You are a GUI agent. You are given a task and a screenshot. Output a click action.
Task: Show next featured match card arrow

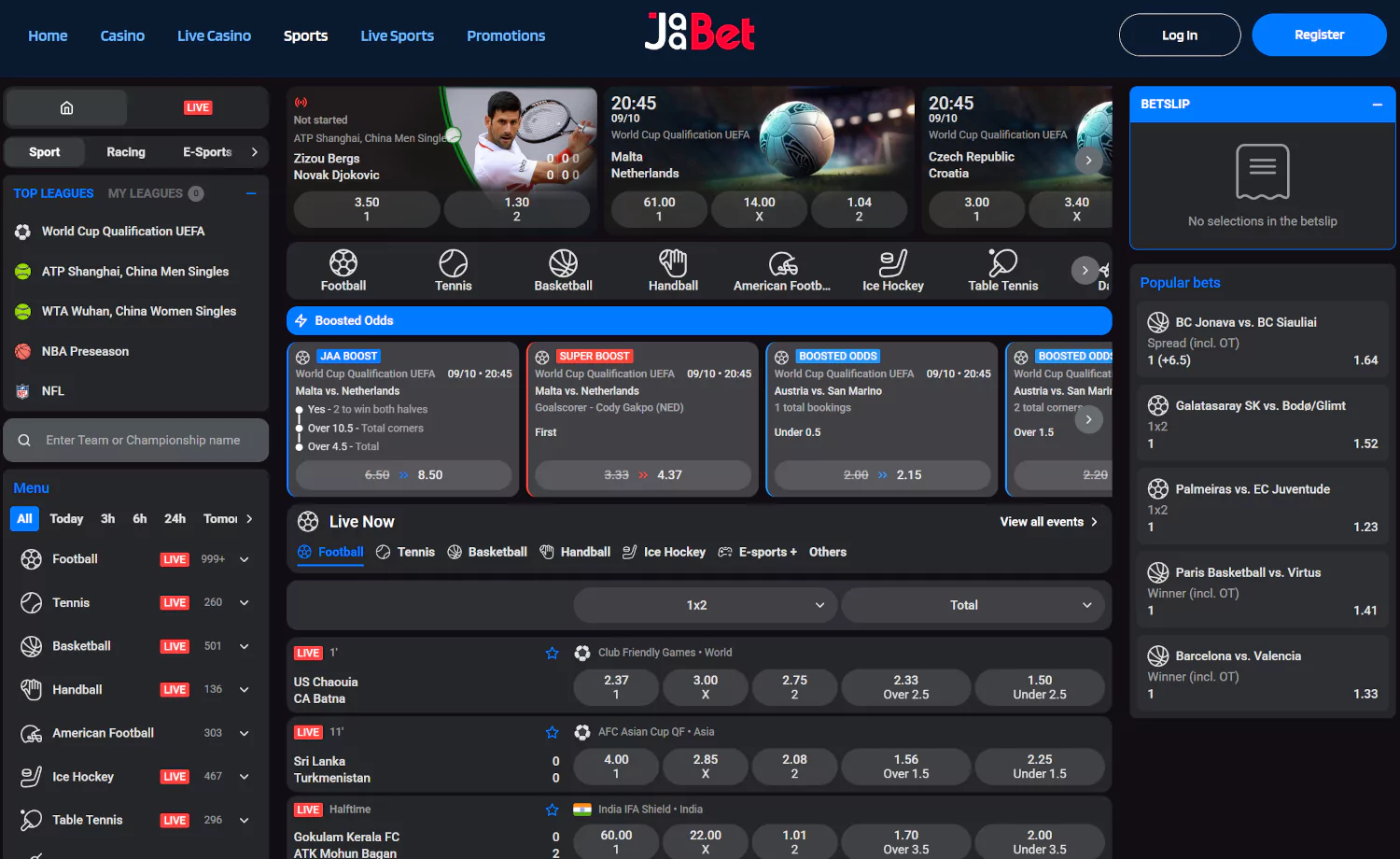click(1088, 160)
